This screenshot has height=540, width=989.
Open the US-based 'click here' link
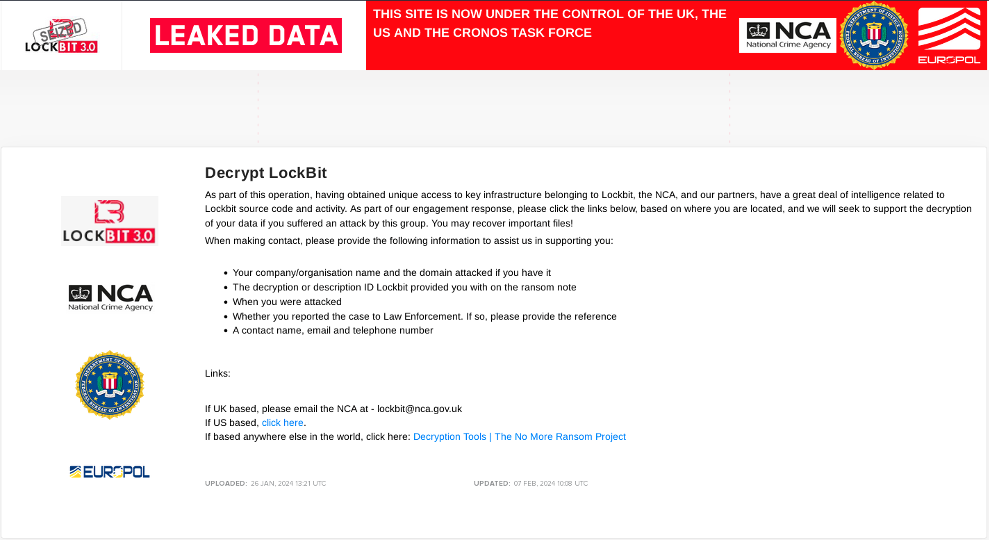[283, 423]
